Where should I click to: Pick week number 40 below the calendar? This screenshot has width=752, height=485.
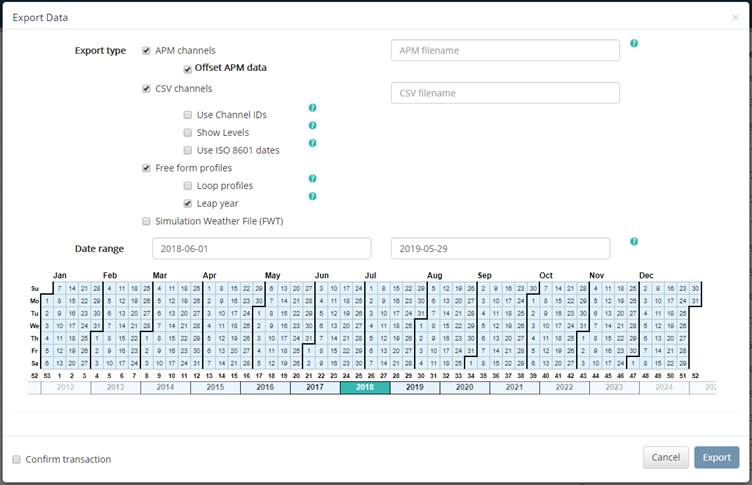546,376
